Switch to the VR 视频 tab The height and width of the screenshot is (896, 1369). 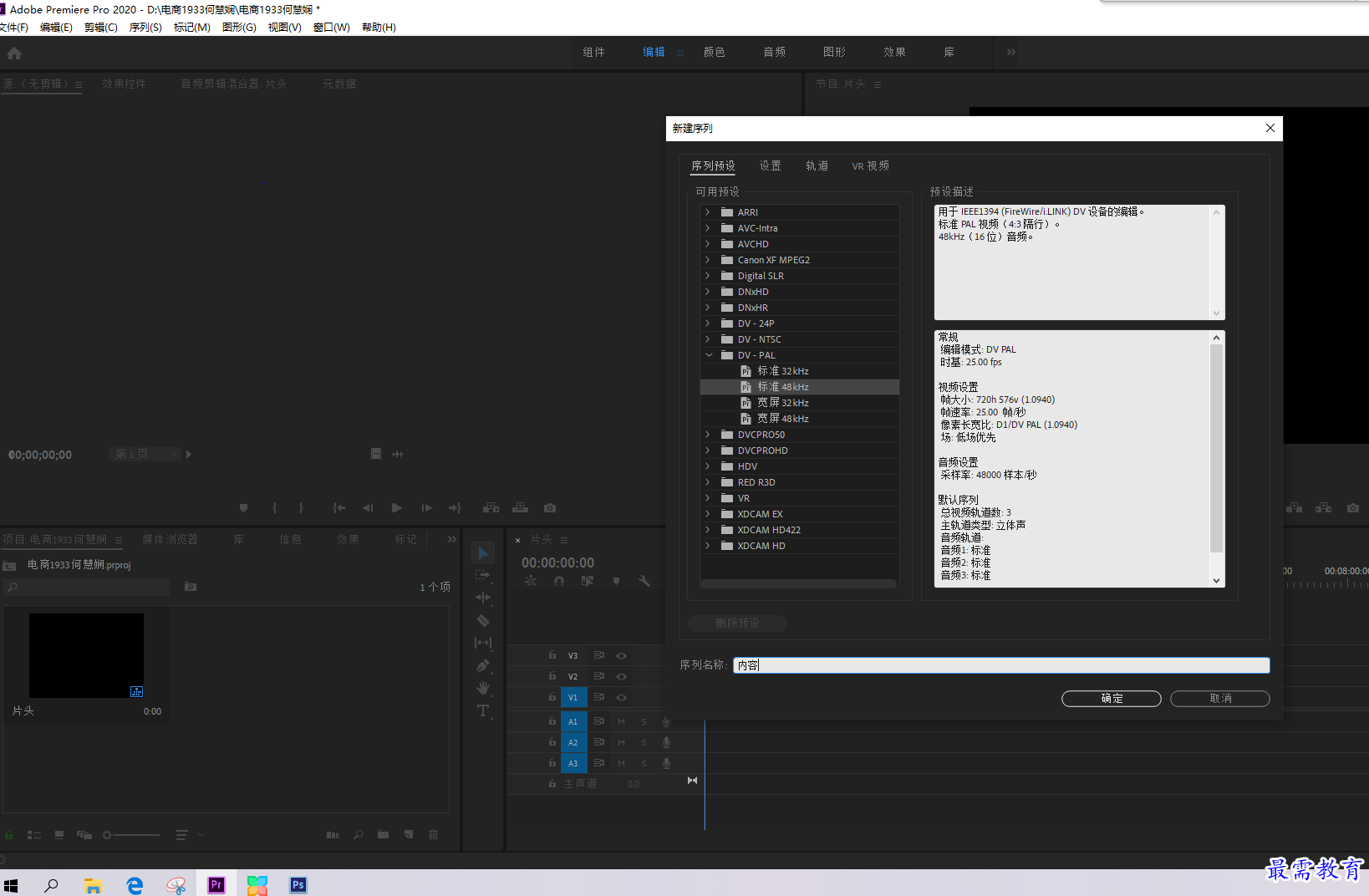pyautogui.click(x=870, y=165)
